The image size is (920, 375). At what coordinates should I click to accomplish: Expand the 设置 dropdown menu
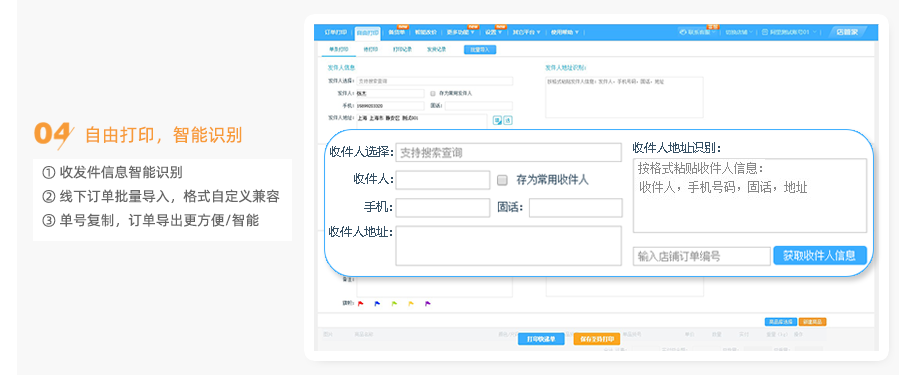[x=493, y=32]
